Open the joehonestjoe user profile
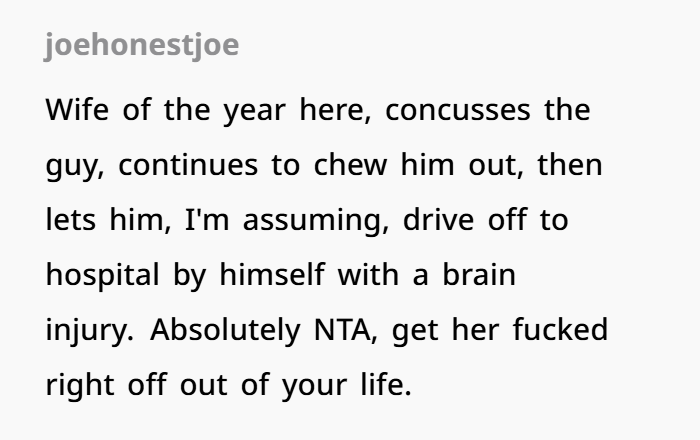The width and height of the screenshot is (700, 440). click(x=142, y=46)
